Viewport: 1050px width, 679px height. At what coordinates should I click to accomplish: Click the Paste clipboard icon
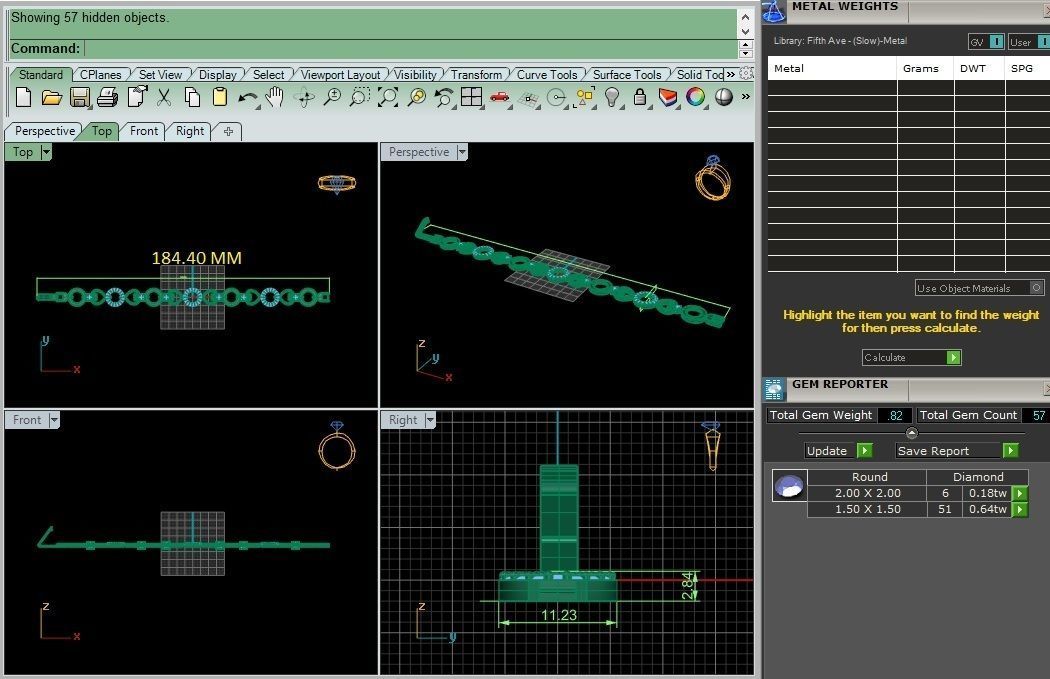220,98
